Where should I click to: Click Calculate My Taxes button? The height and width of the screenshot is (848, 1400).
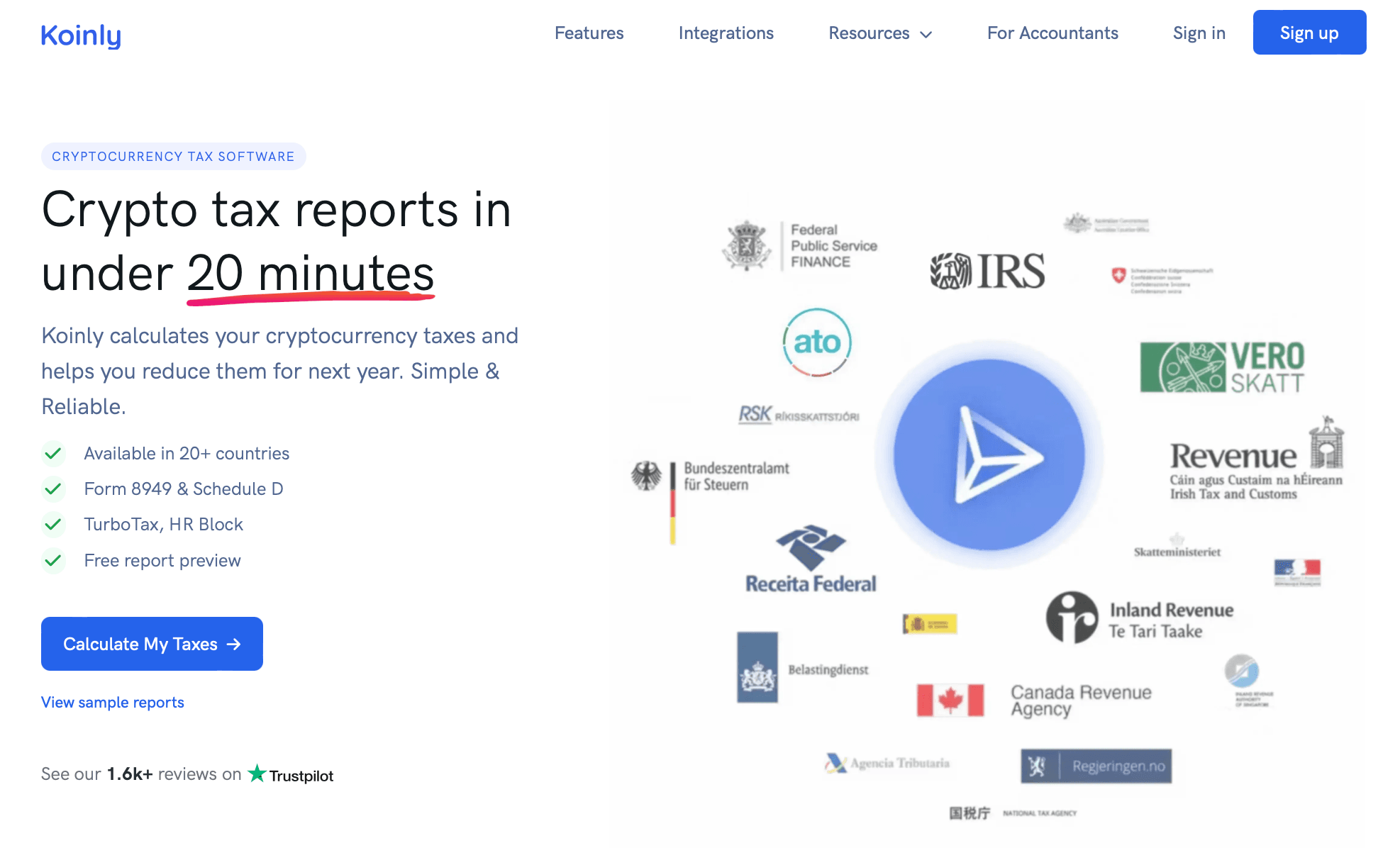152,644
